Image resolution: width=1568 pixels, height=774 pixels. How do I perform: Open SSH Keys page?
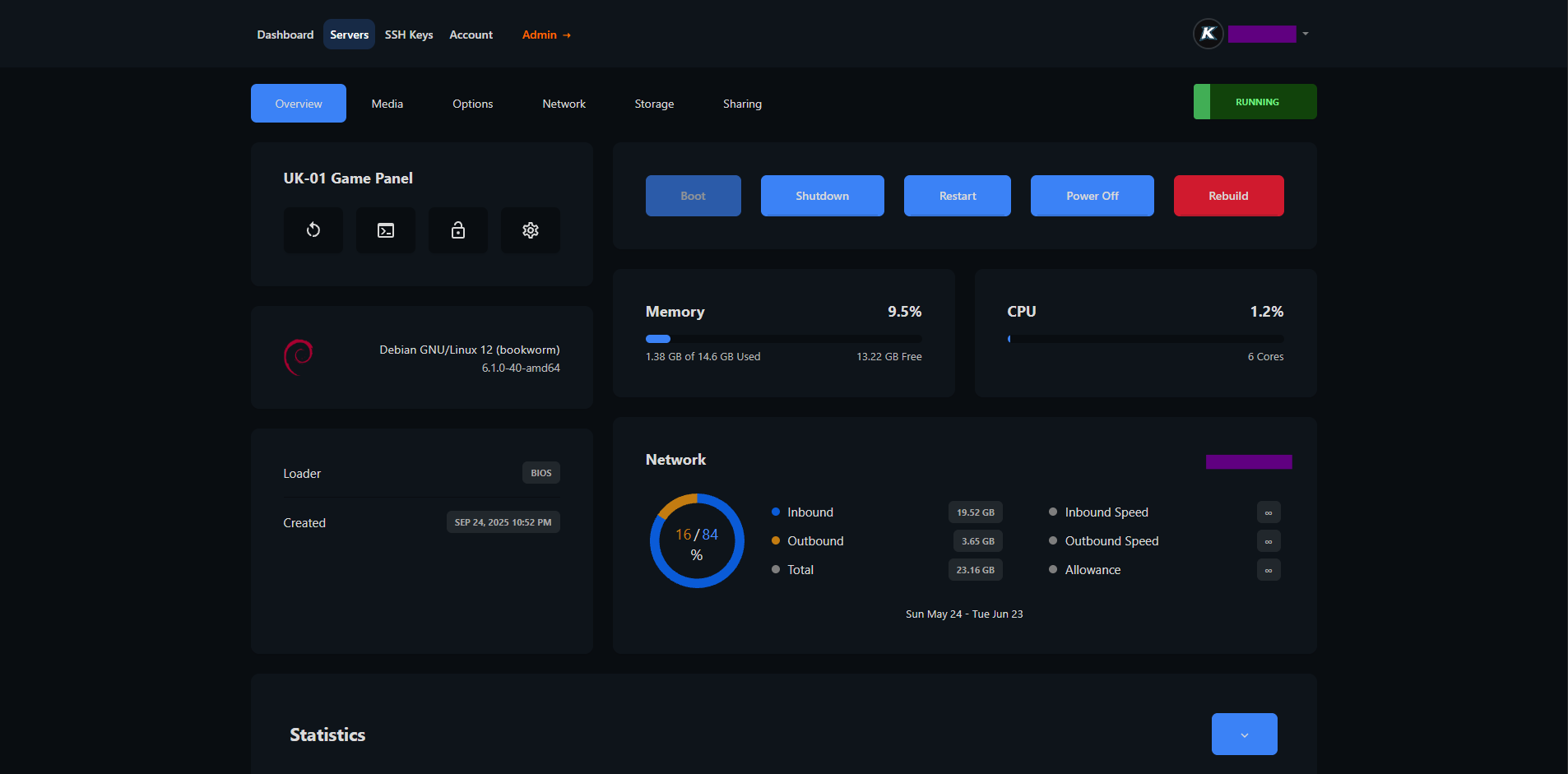pos(409,35)
